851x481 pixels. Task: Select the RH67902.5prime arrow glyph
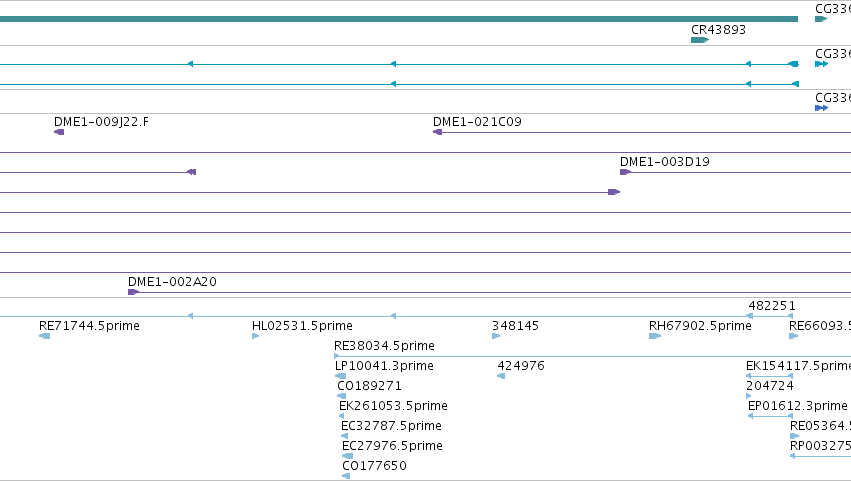coord(655,336)
